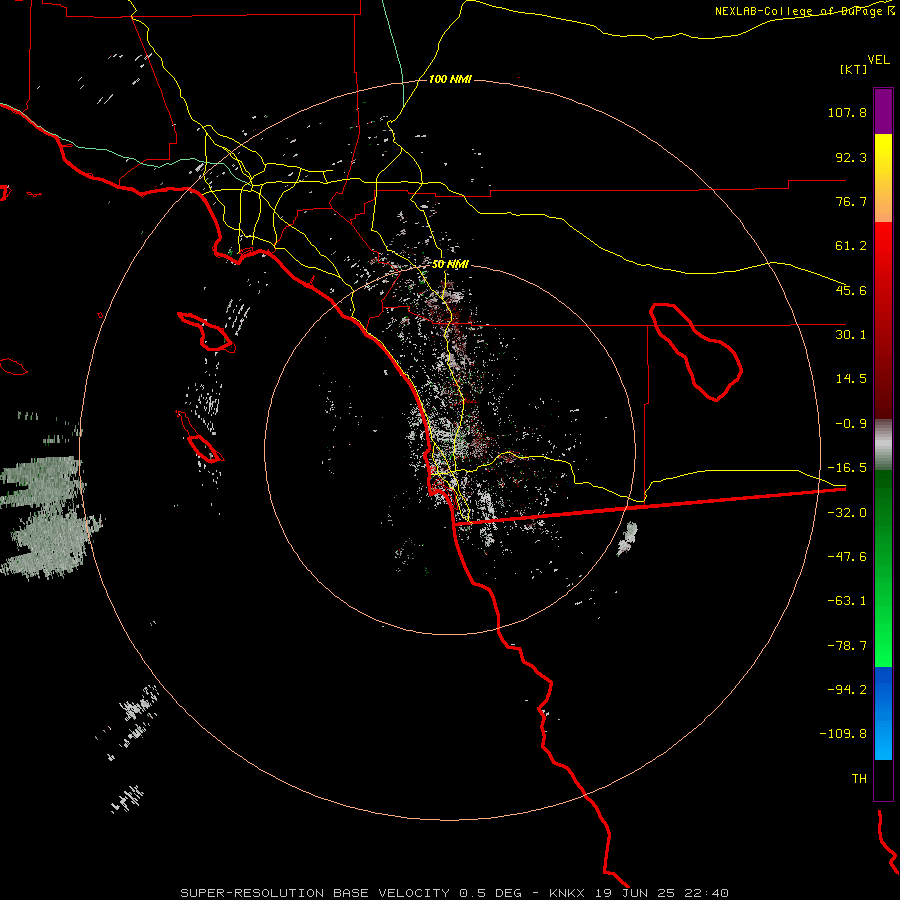Select the -32.0 scale value
Viewport: 900px width, 900px height.
(847, 513)
